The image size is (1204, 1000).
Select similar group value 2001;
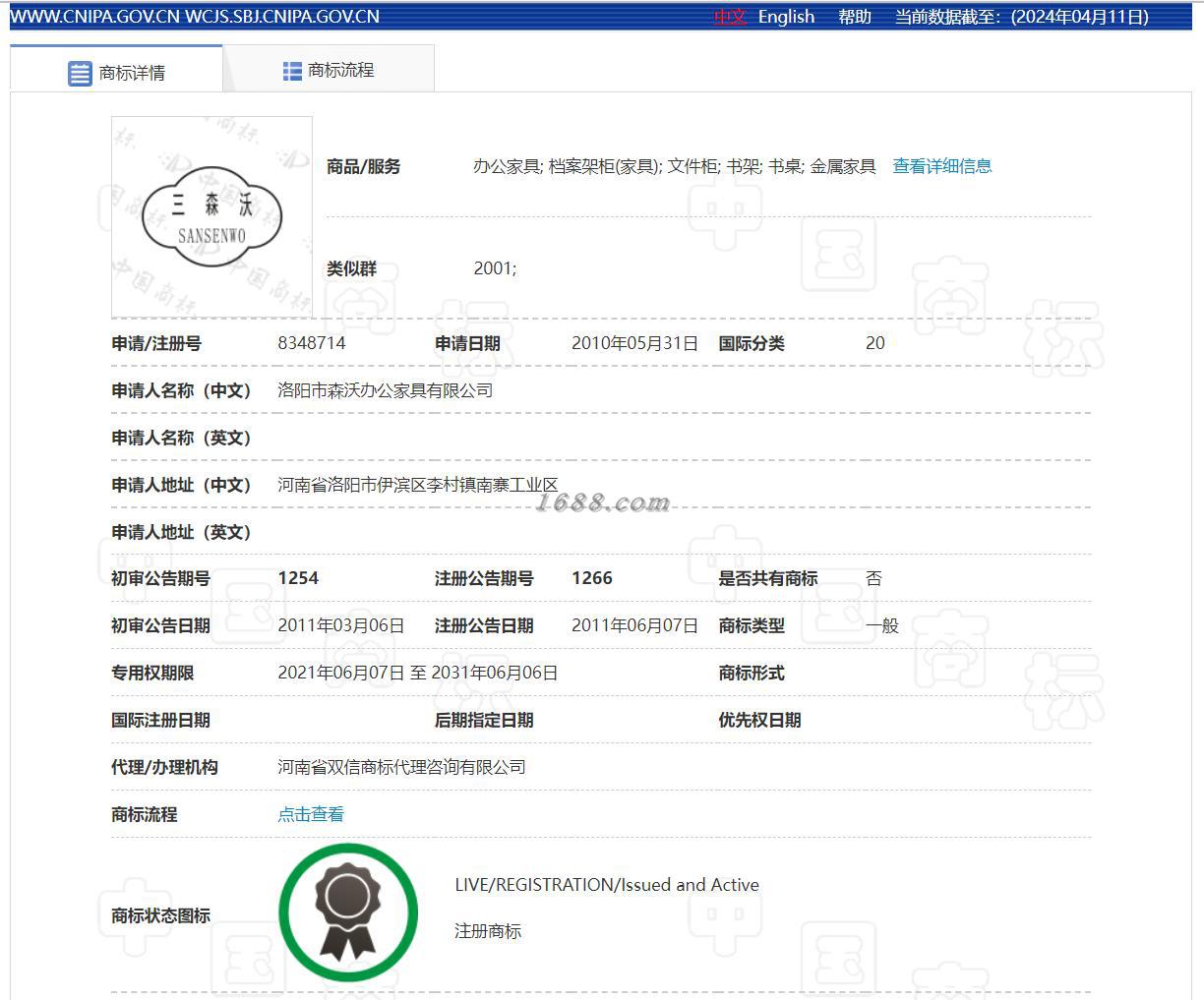(495, 268)
